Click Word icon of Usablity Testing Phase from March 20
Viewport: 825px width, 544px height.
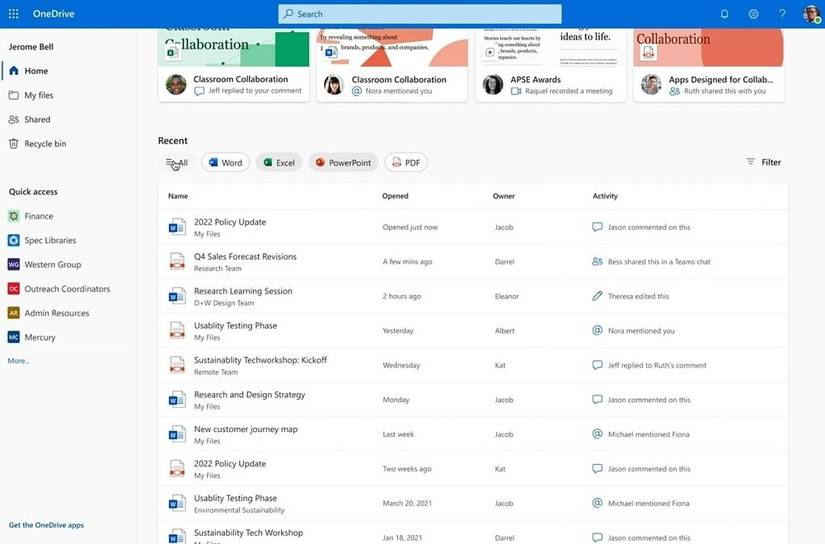click(x=177, y=503)
